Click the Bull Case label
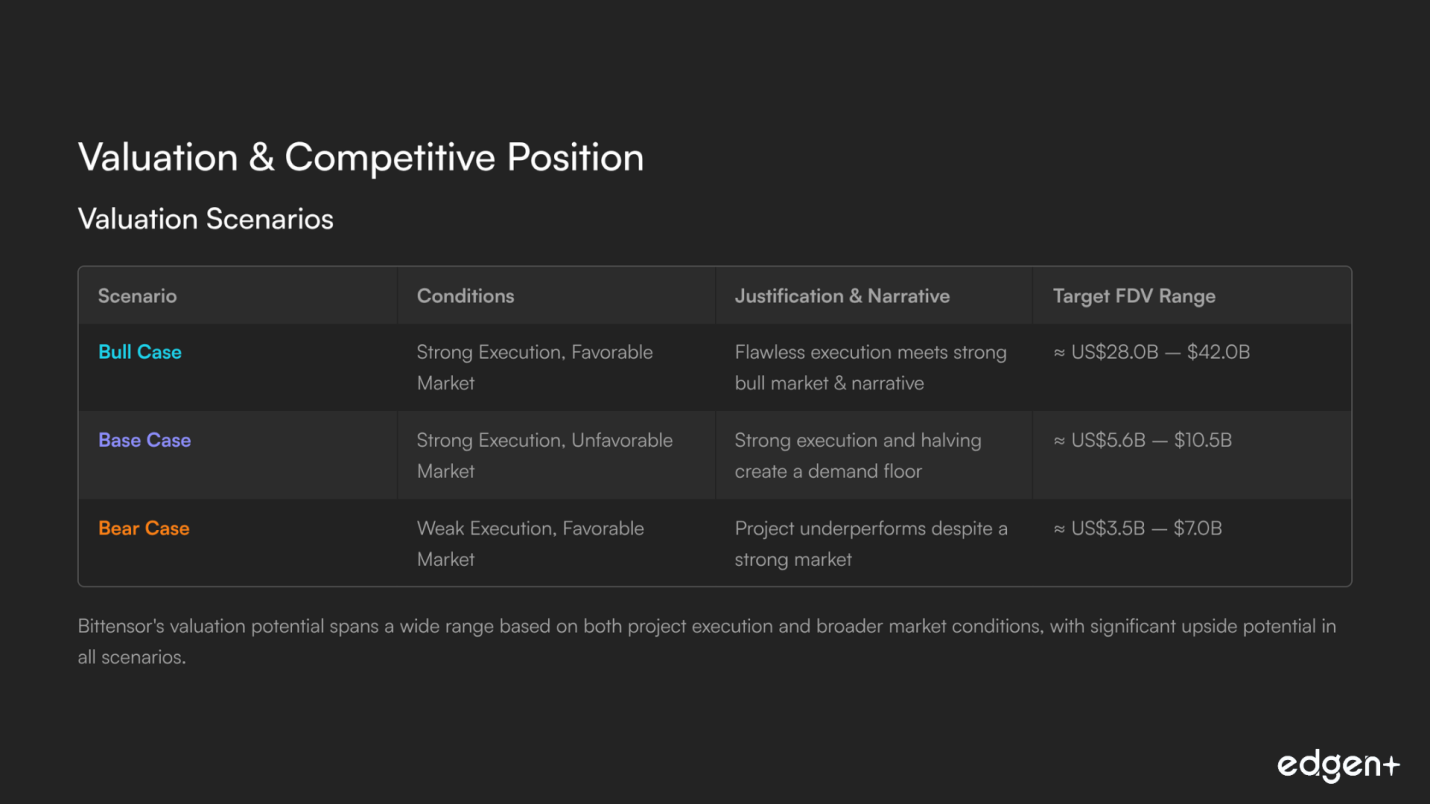 pos(140,352)
